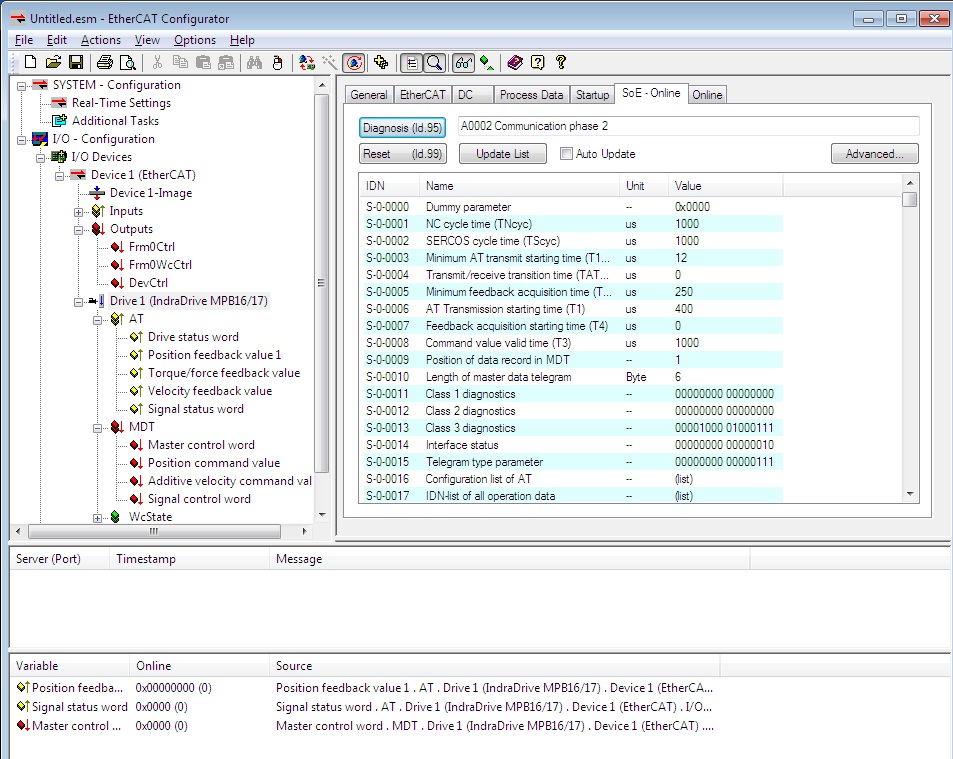The image size is (953, 759).
Task: Click the magnifier icon in toolbar
Action: click(434, 63)
